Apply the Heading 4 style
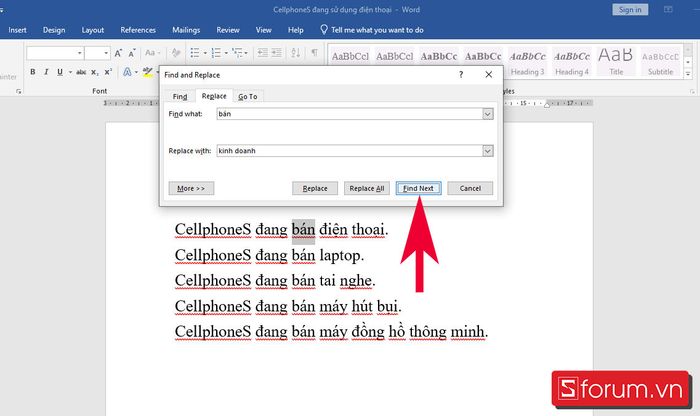This screenshot has height=416, width=700. point(572,62)
